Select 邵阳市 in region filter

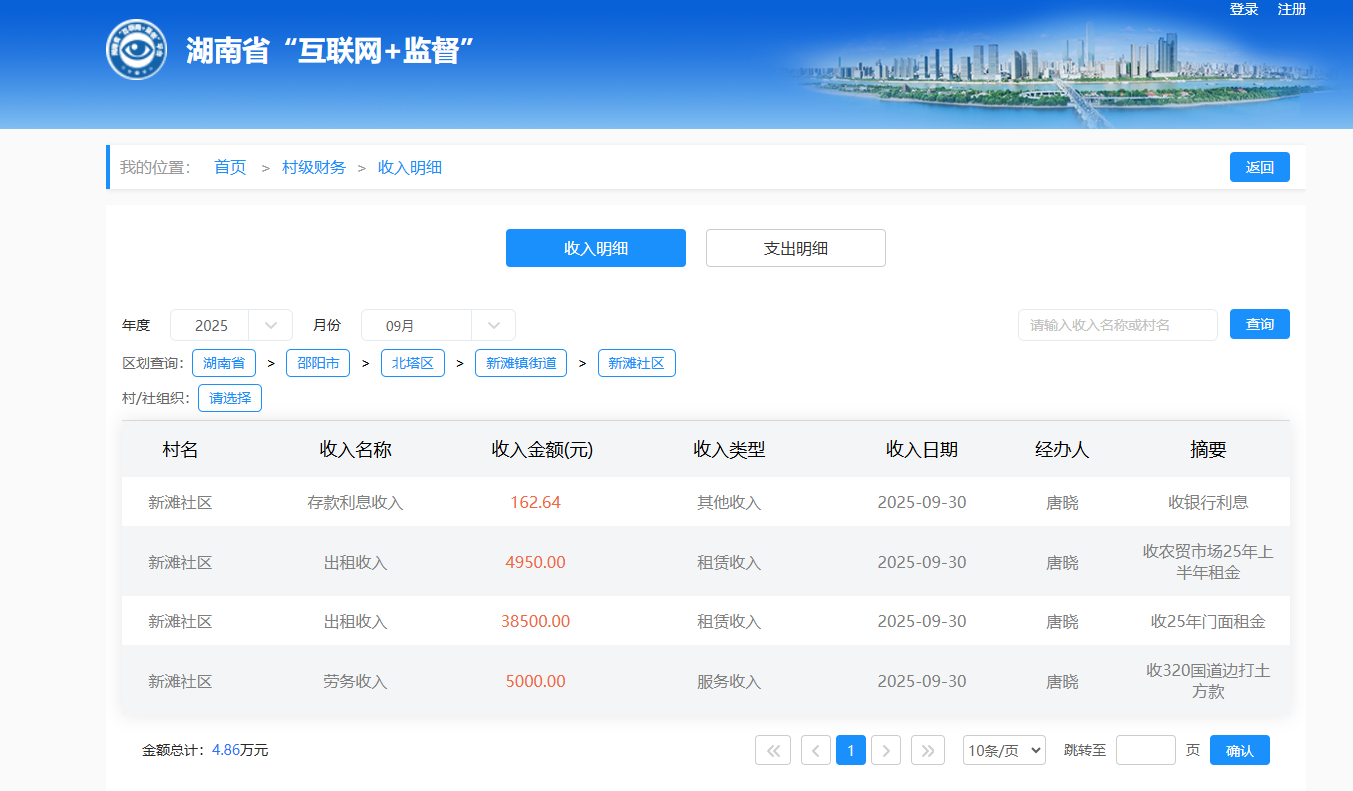pos(318,363)
